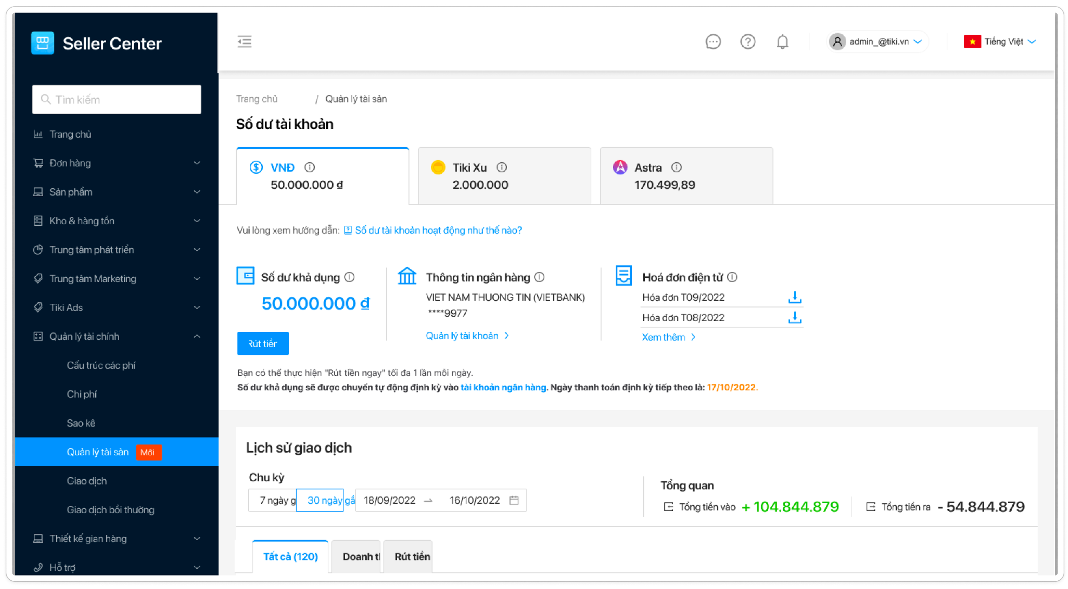
Task: Click the Tiki Xu coin icon
Action: tap(439, 167)
